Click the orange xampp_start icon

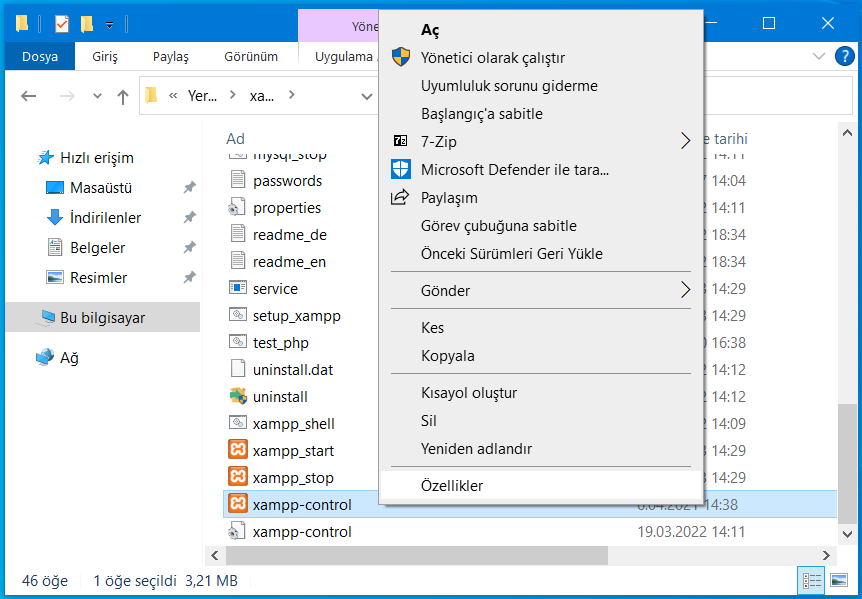coord(237,450)
